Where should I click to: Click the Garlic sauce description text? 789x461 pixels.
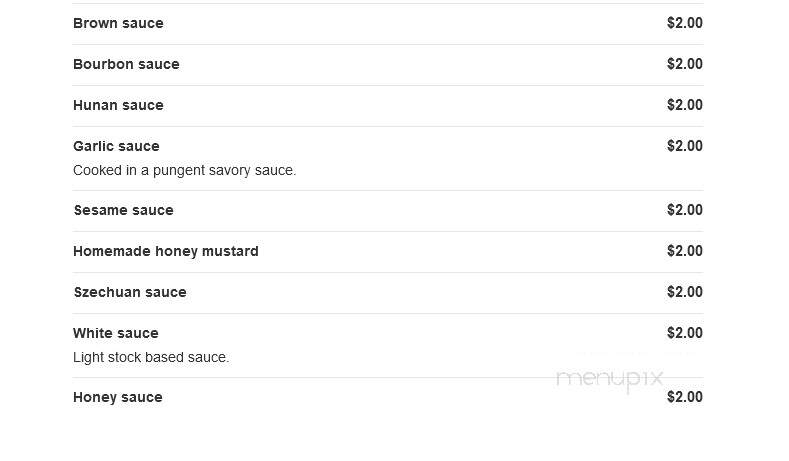click(x=185, y=171)
